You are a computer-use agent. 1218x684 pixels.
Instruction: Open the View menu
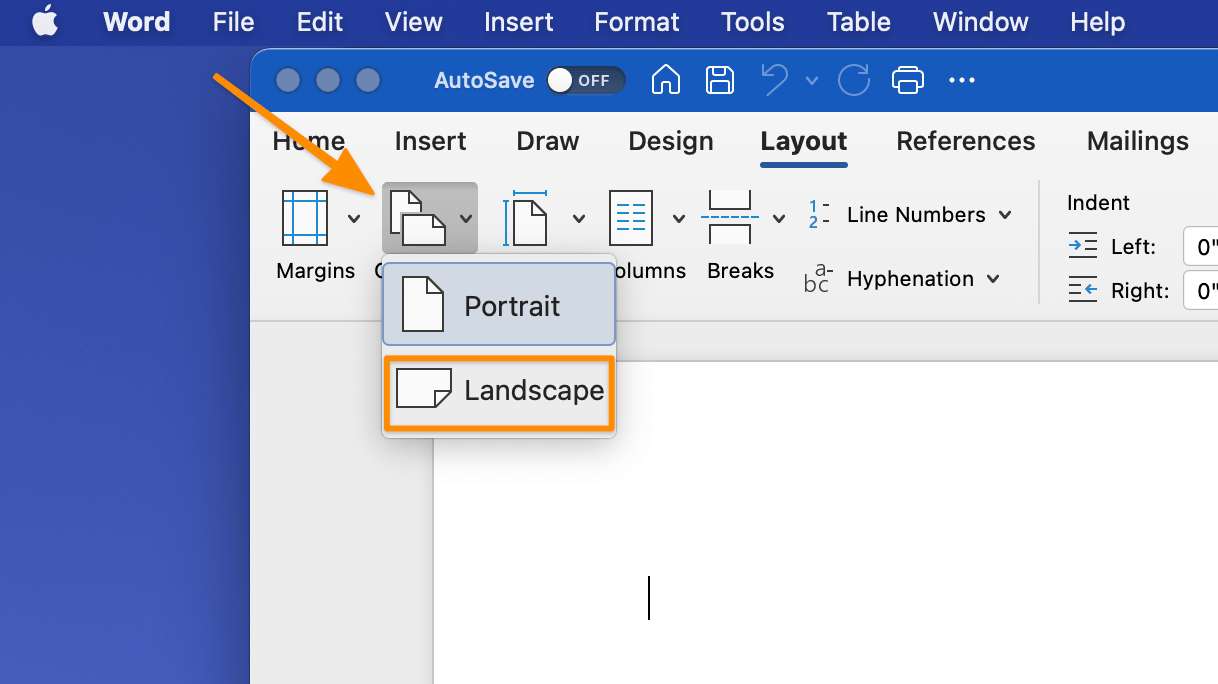point(414,22)
